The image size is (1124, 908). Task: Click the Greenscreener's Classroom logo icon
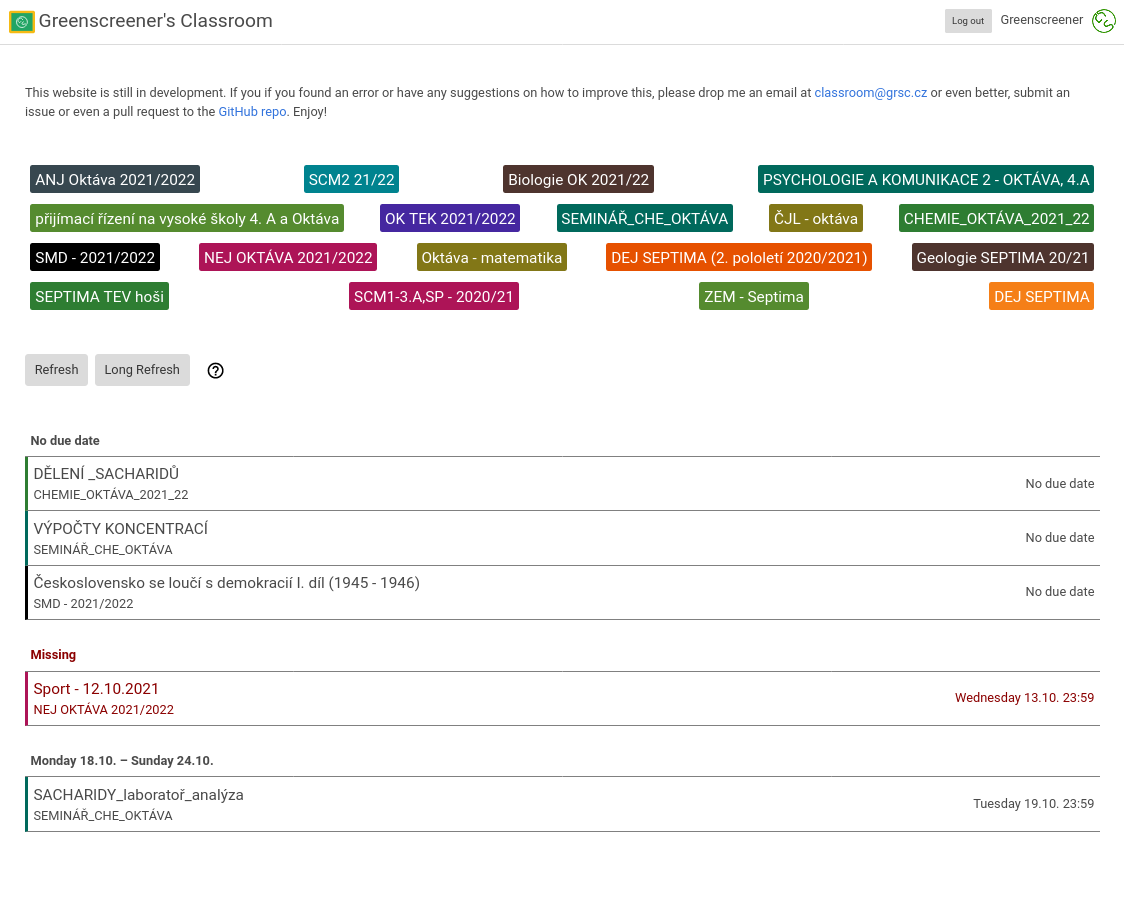[x=21, y=20]
